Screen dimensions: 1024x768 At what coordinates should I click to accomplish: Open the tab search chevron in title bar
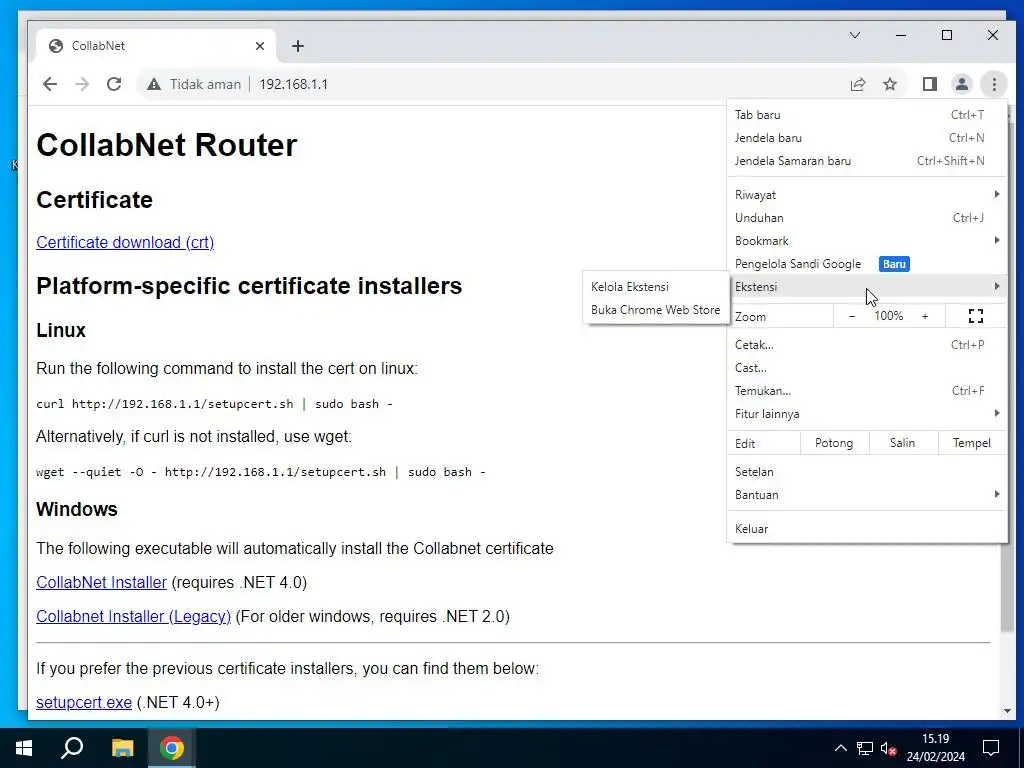(x=855, y=35)
